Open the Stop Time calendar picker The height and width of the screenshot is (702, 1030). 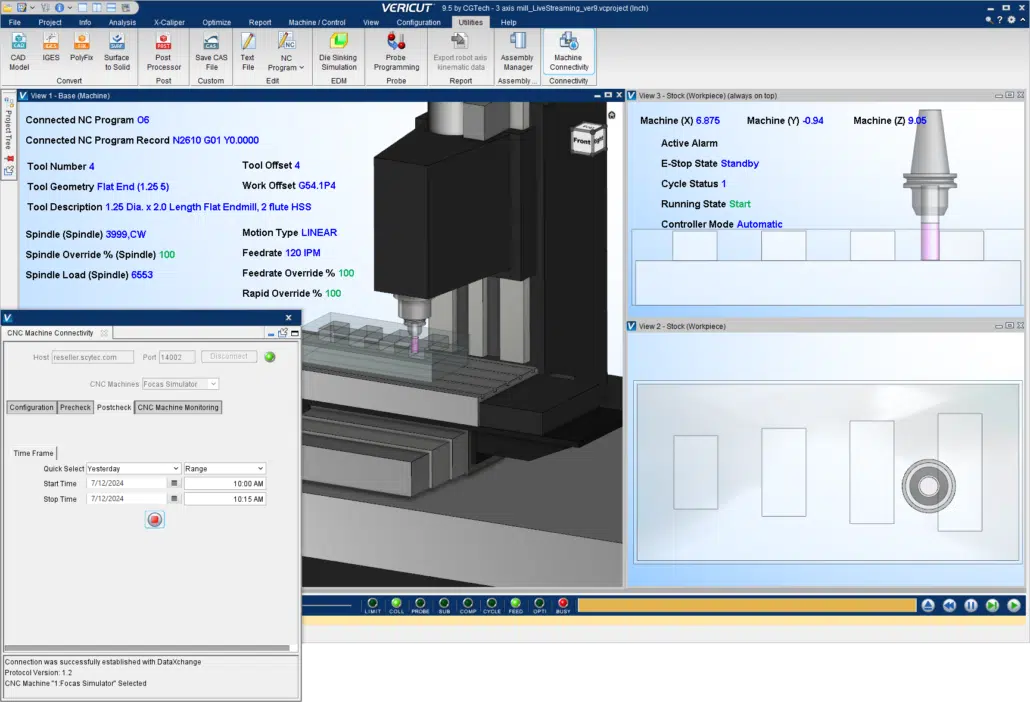174,498
